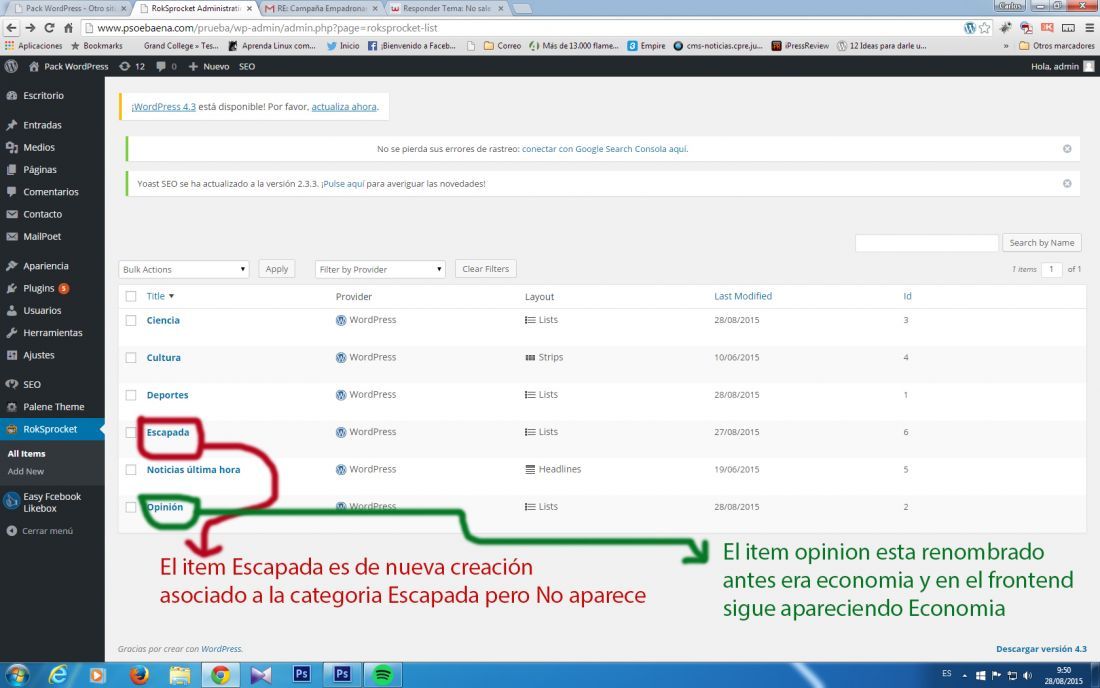The width and height of the screenshot is (1100, 688).
Task: Switch to the Responder Tema browser tab
Action: point(446,8)
